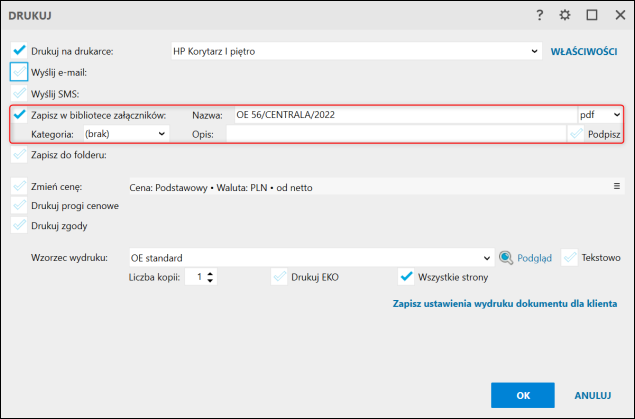Close the Drukuj dialog
The height and width of the screenshot is (419, 635).
618,15
